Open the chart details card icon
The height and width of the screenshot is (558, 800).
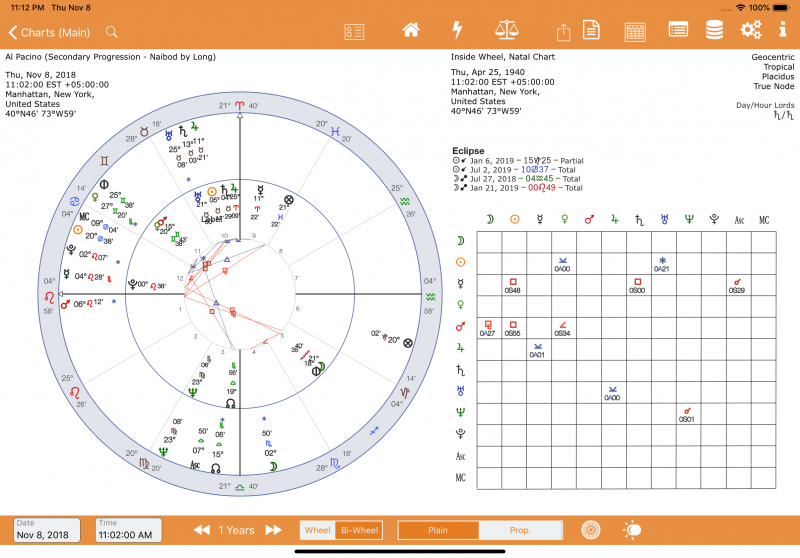(x=354, y=32)
